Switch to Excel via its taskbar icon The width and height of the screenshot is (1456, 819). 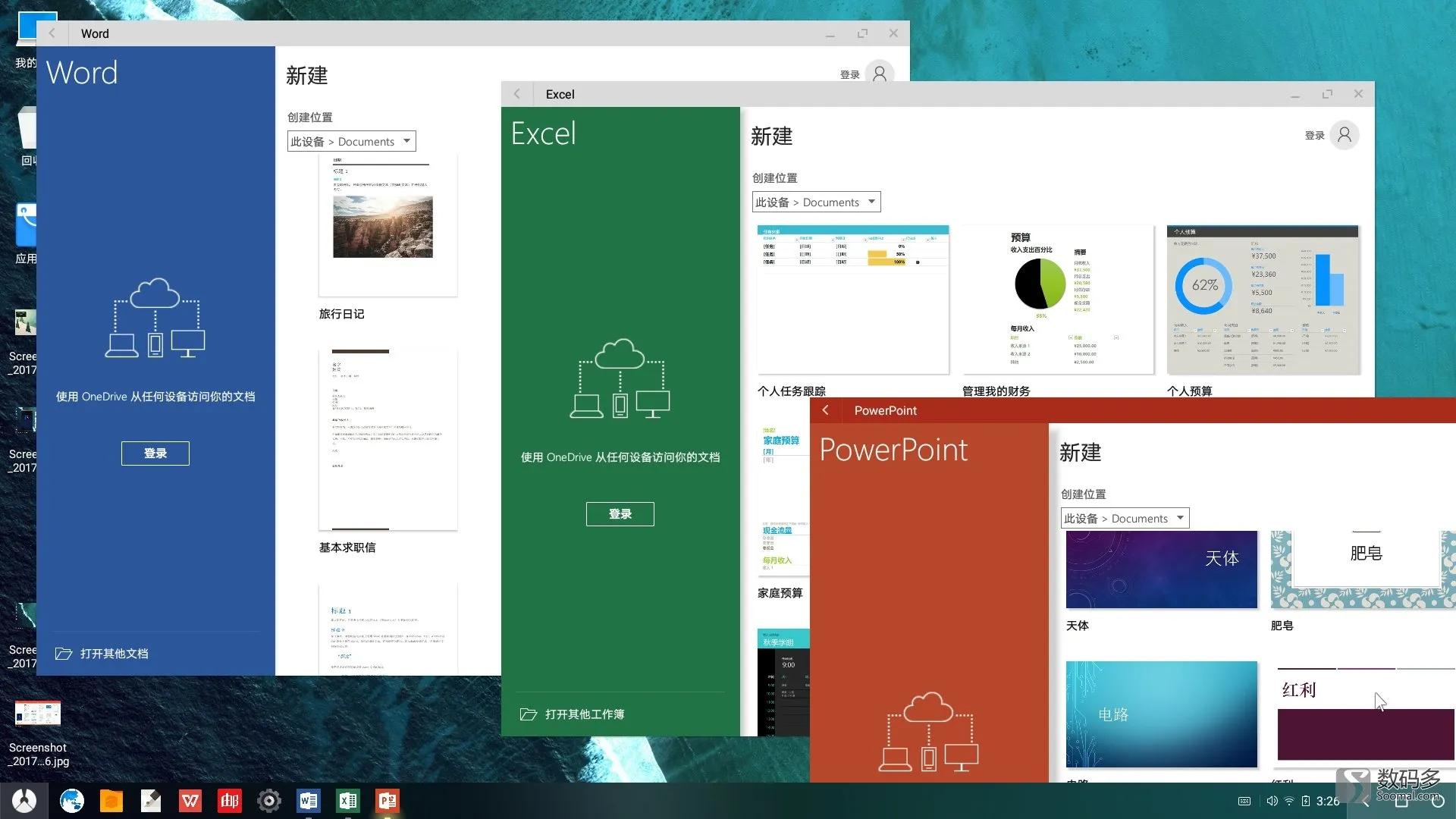tap(348, 801)
